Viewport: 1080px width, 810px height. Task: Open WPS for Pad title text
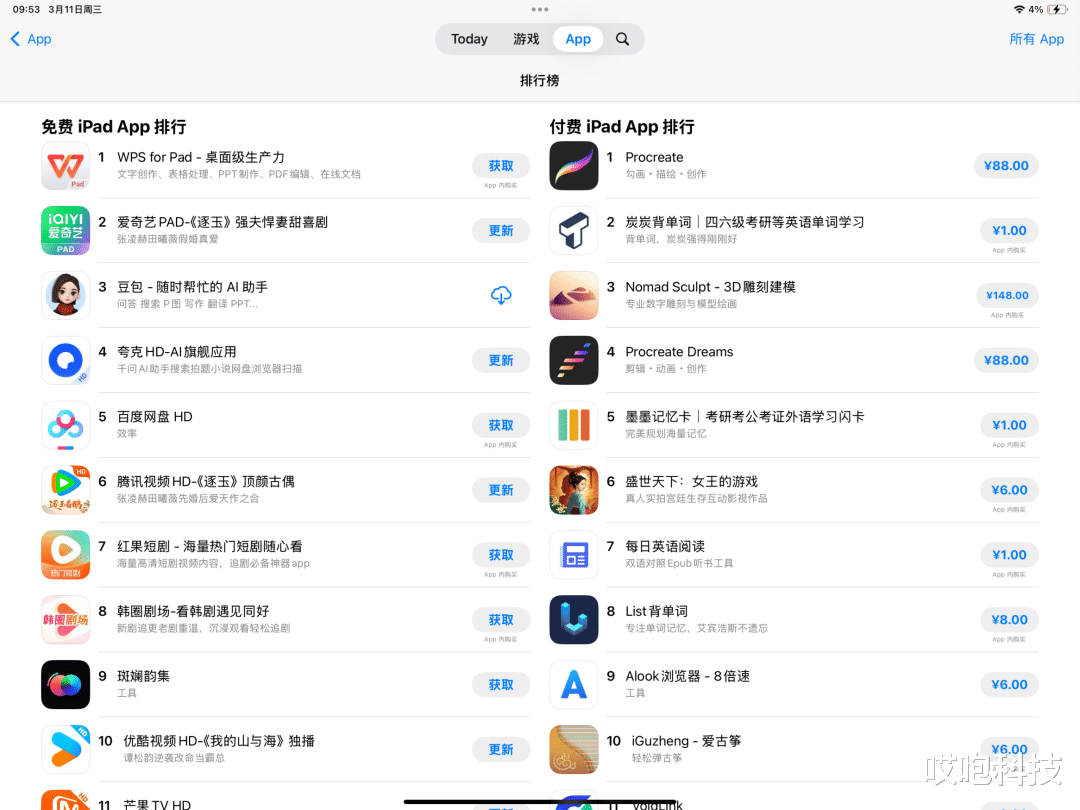[x=200, y=158]
